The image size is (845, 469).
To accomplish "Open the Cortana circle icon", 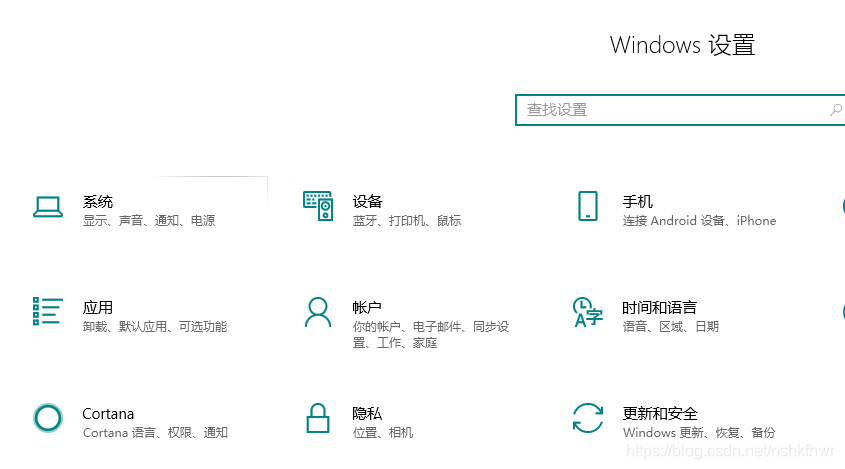I will 48,418.
